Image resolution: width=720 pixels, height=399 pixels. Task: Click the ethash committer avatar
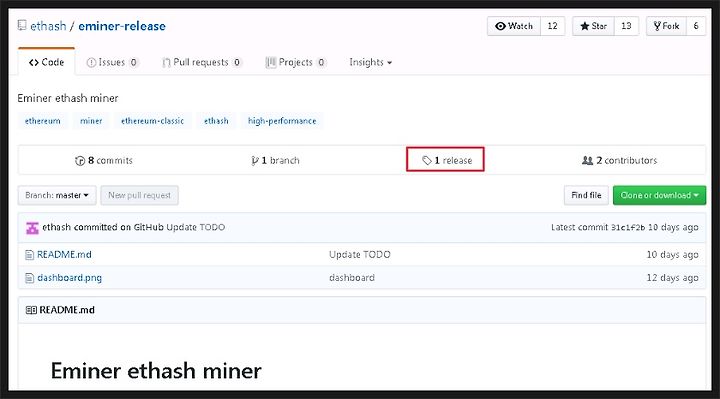(x=32, y=227)
